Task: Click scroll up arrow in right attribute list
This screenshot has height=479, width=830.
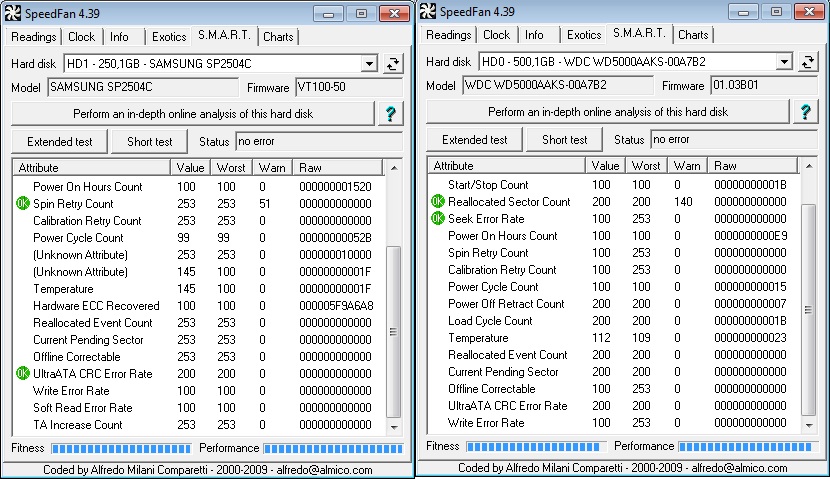Action: pos(809,166)
